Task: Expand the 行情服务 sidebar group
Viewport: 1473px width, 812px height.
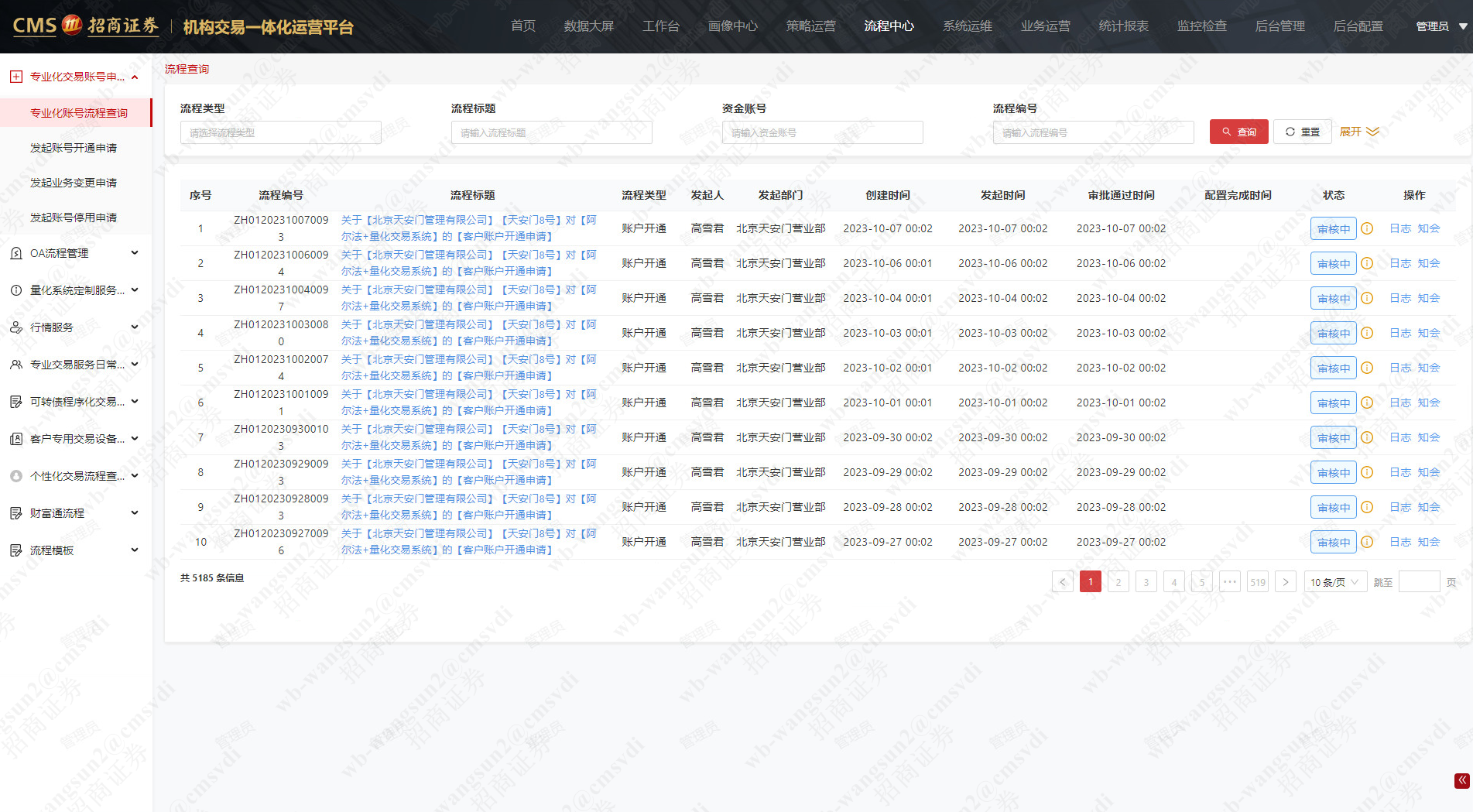Action: (135, 327)
